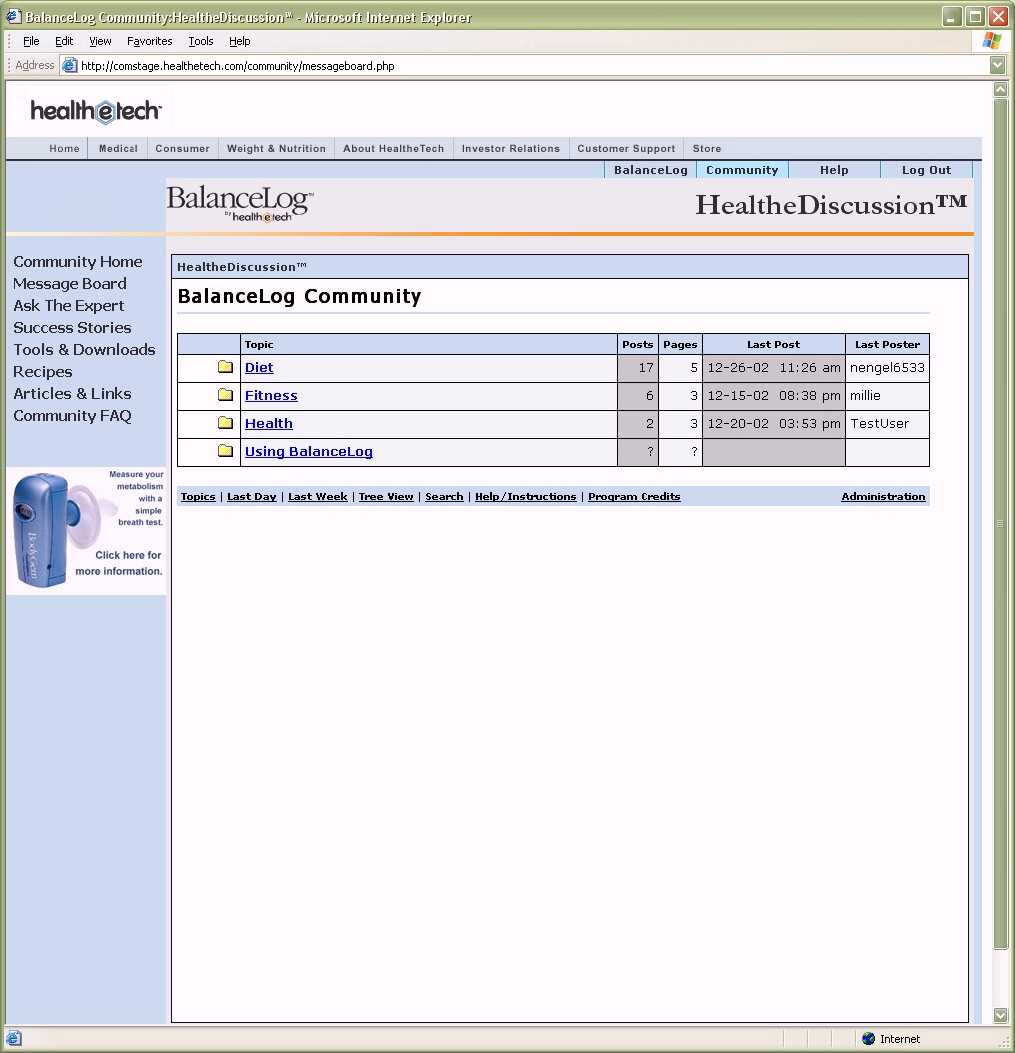Click the BalanceLog banner logo
Screen dimensions: 1015x1053
240,202
